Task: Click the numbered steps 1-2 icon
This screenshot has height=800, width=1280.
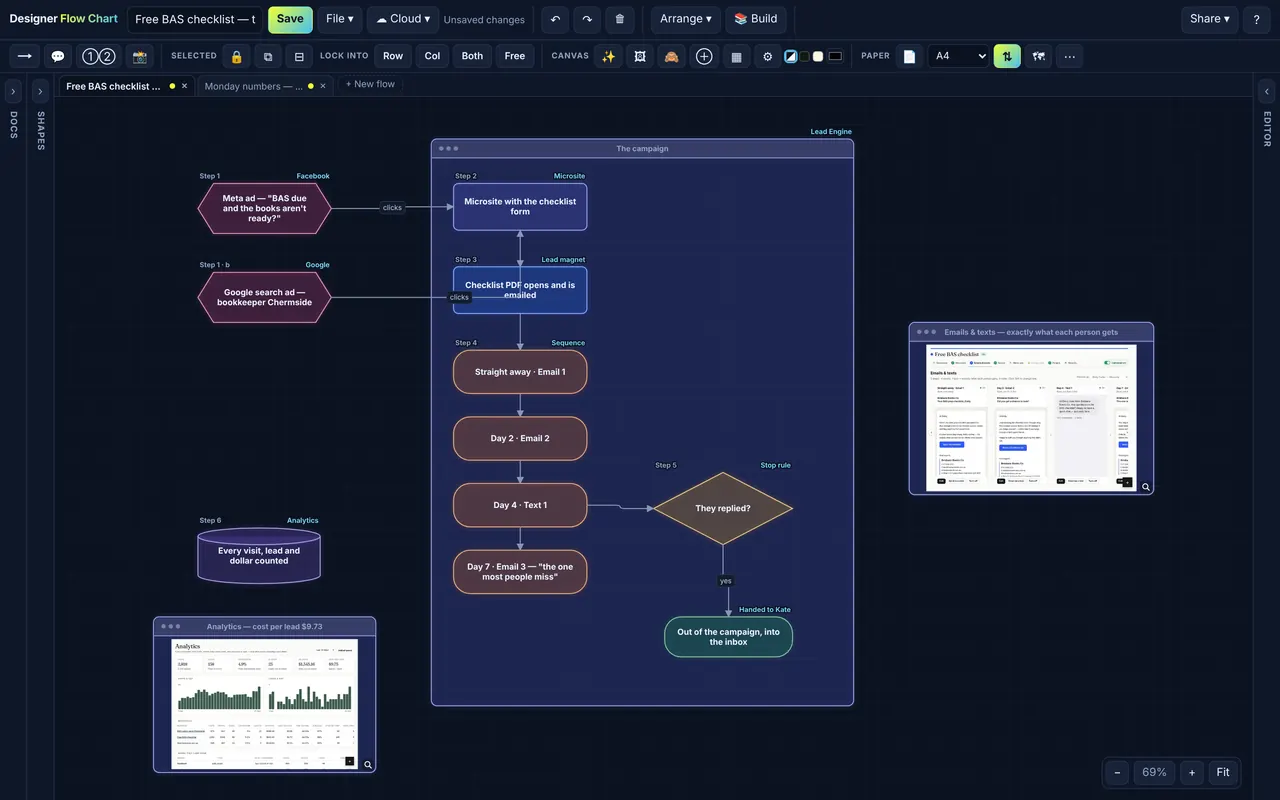Action: pos(98,56)
